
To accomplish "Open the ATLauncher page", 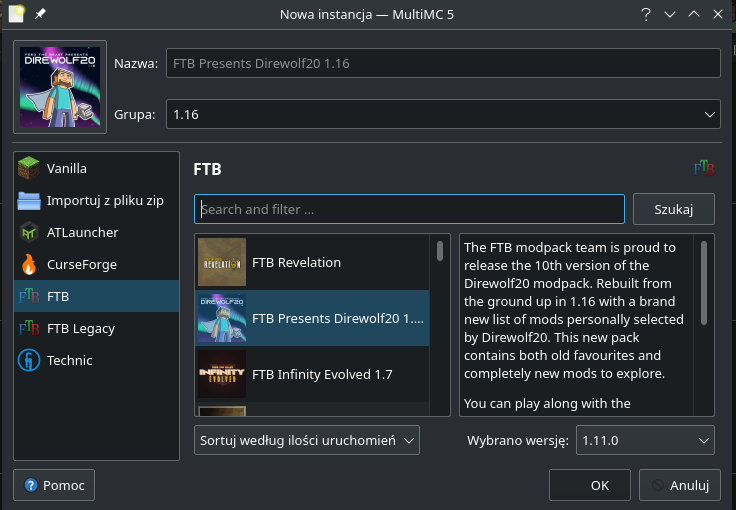I will point(97,233).
